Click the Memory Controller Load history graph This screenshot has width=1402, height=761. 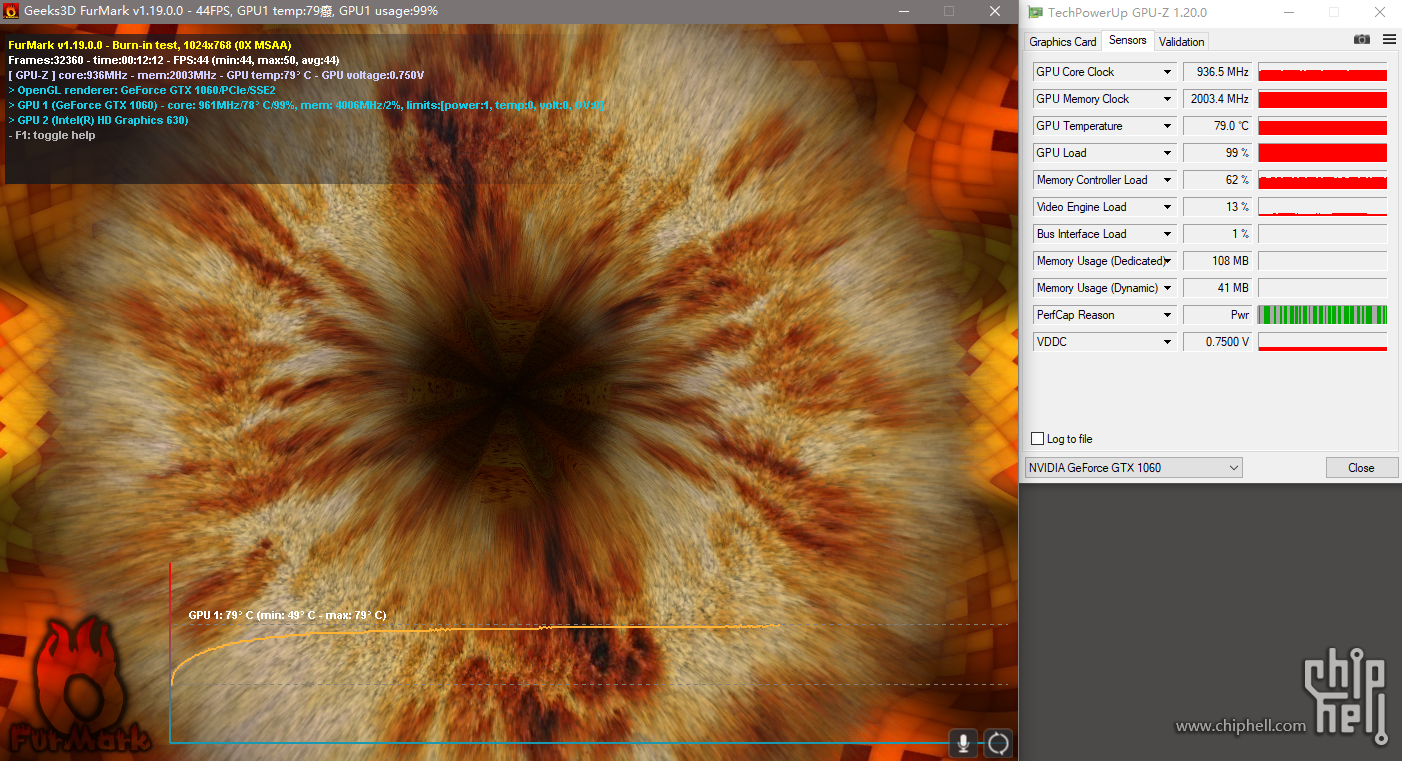(x=1322, y=180)
